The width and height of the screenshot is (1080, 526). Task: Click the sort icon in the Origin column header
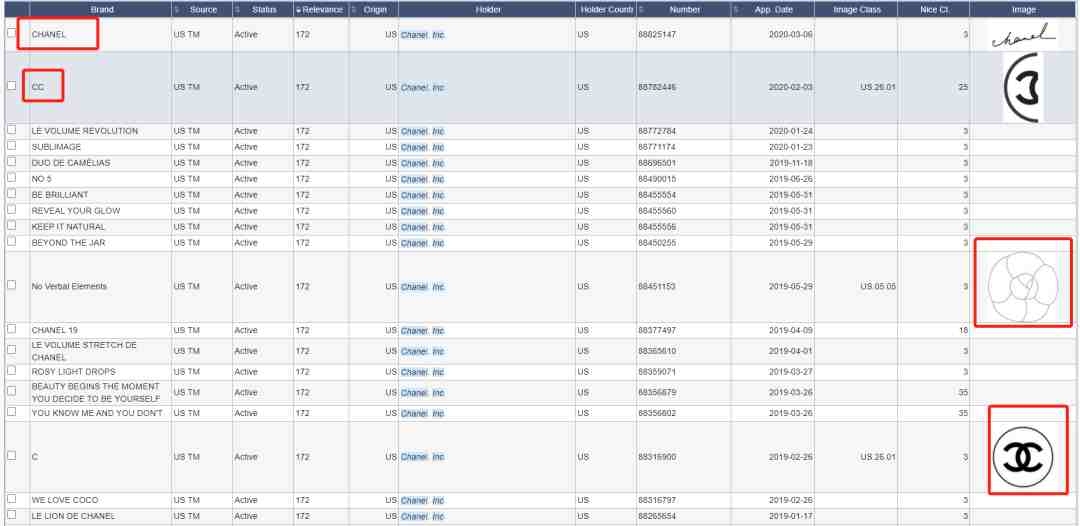[x=354, y=10]
